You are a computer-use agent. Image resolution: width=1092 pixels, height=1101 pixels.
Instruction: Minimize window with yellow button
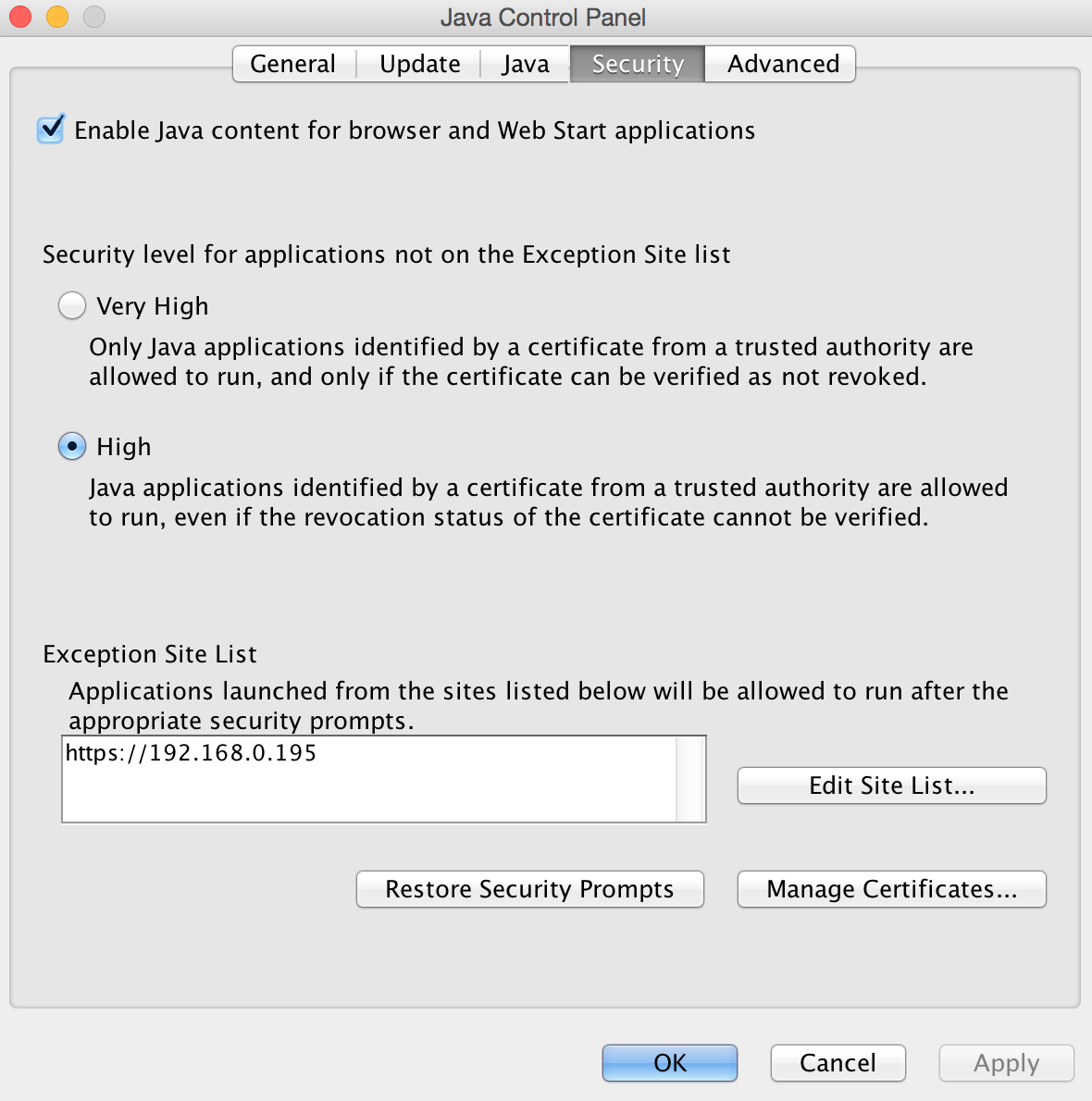coord(56,16)
